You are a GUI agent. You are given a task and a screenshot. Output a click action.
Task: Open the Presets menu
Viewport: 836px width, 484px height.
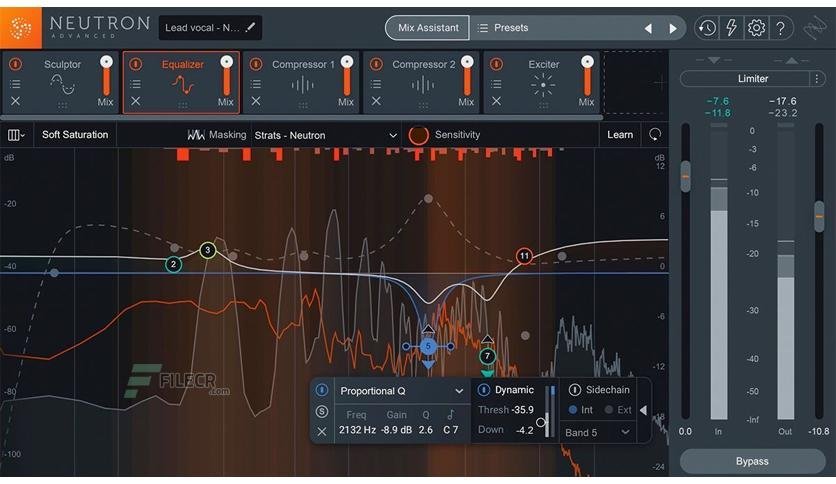pos(502,28)
